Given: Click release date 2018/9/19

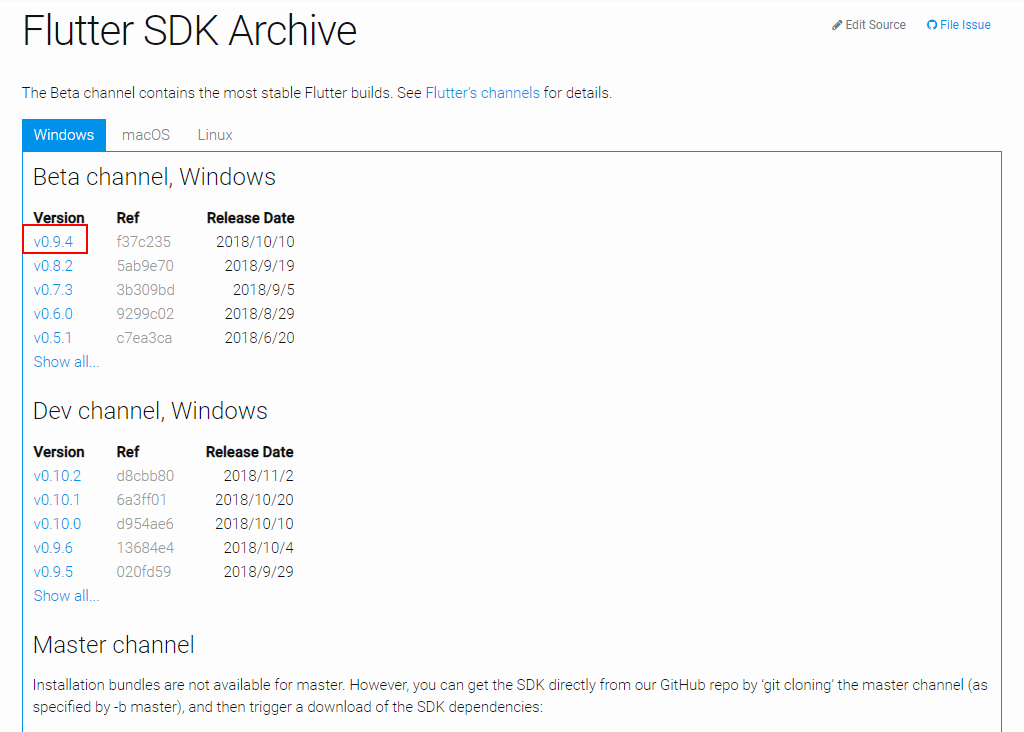Looking at the screenshot, I should point(259,266).
